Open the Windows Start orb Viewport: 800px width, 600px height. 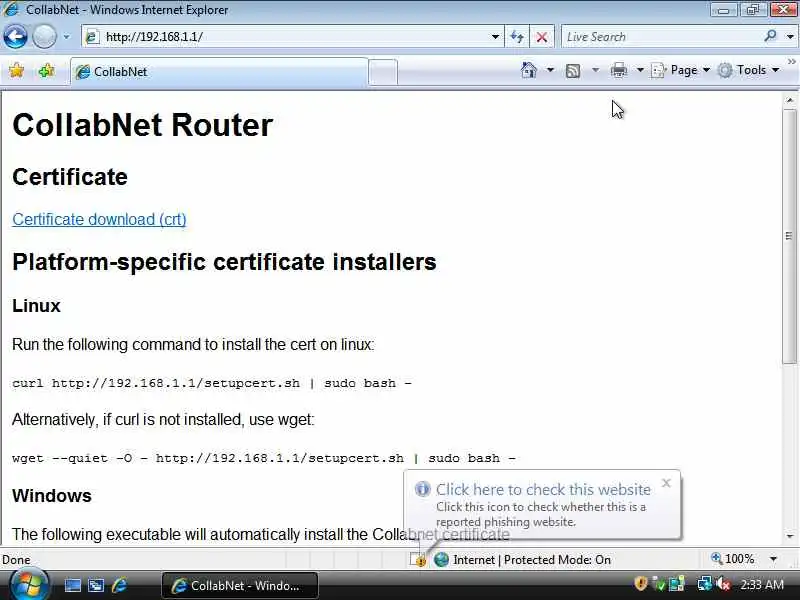(30, 585)
